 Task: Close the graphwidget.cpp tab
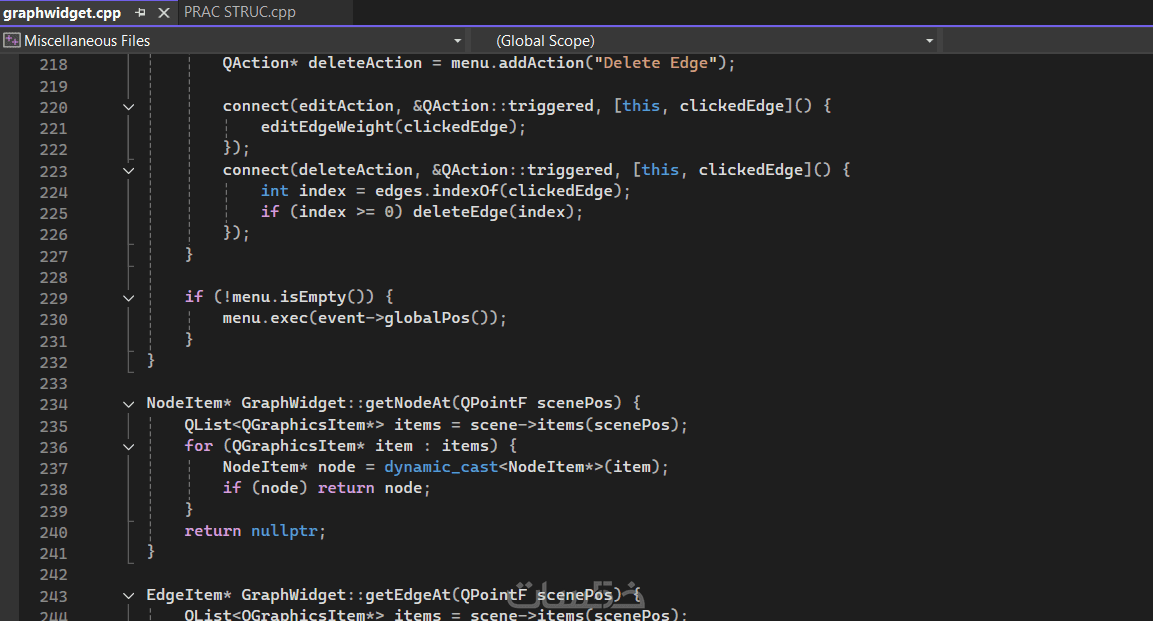(164, 12)
